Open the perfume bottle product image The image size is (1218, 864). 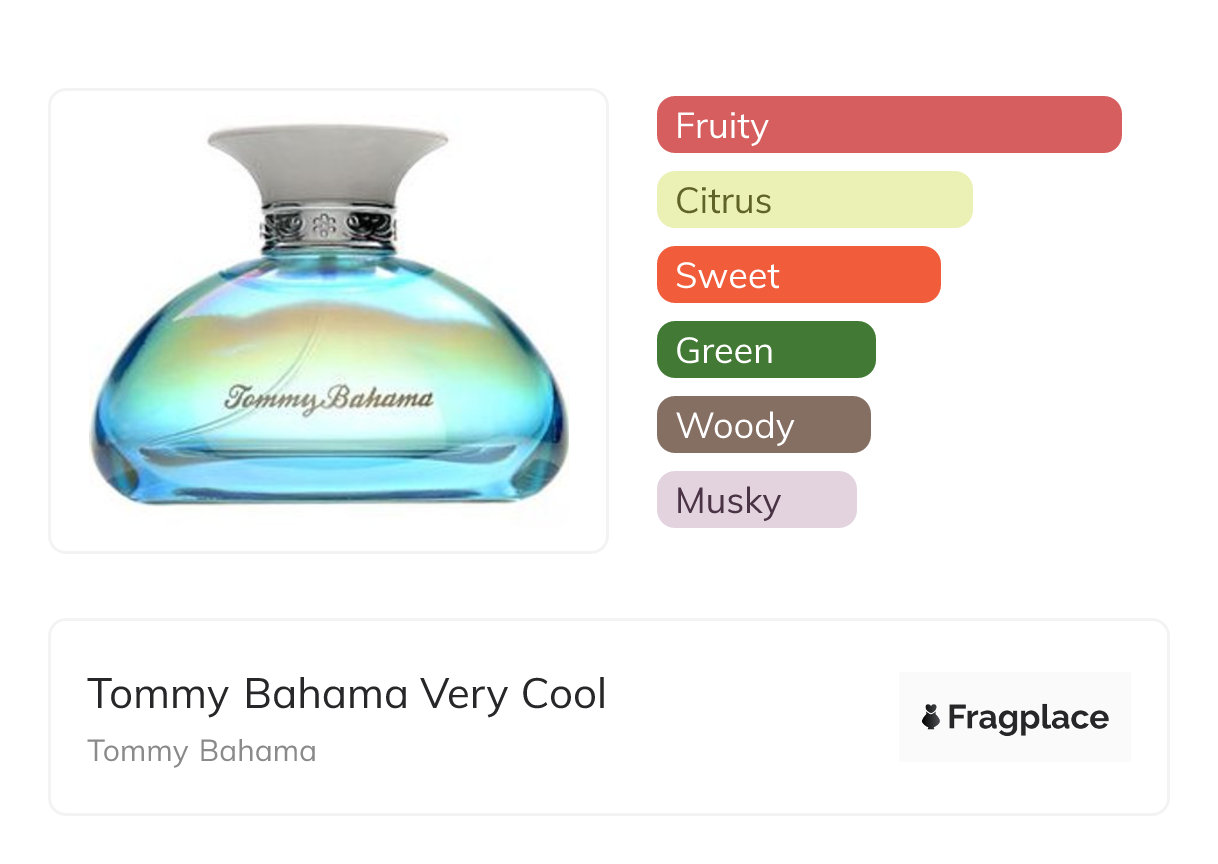[x=328, y=320]
